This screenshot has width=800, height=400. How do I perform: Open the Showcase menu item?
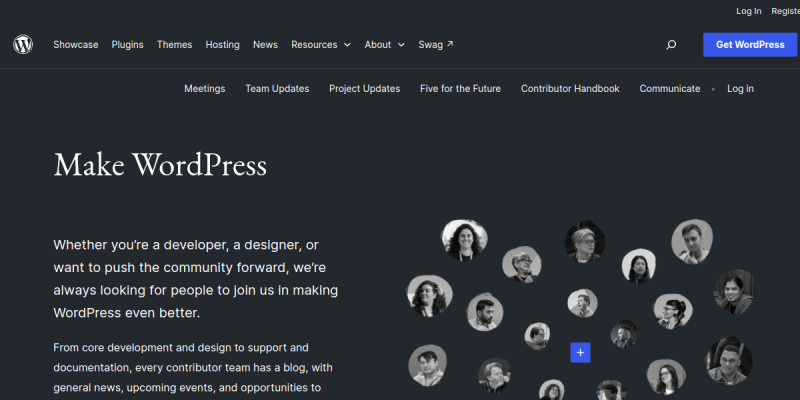pos(76,44)
